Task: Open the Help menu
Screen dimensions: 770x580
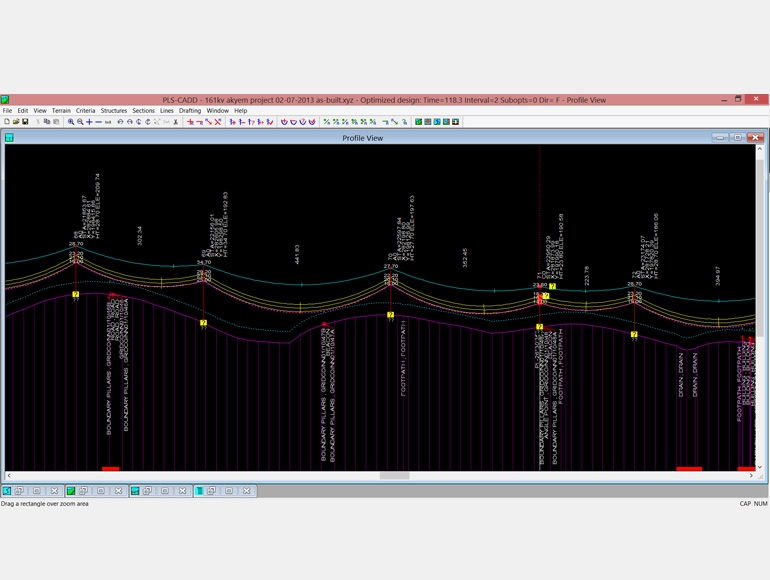Action: [x=241, y=110]
